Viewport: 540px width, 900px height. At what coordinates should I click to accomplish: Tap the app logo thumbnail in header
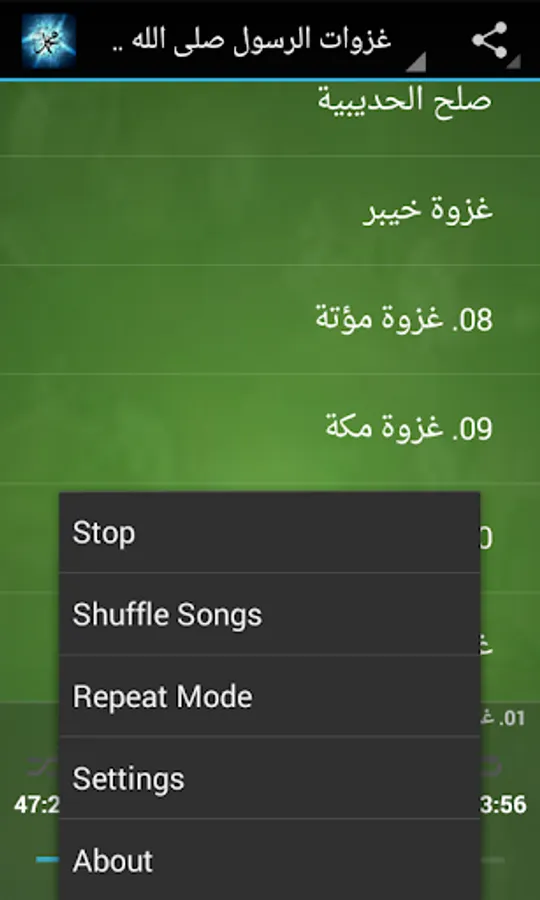pyautogui.click(x=49, y=40)
